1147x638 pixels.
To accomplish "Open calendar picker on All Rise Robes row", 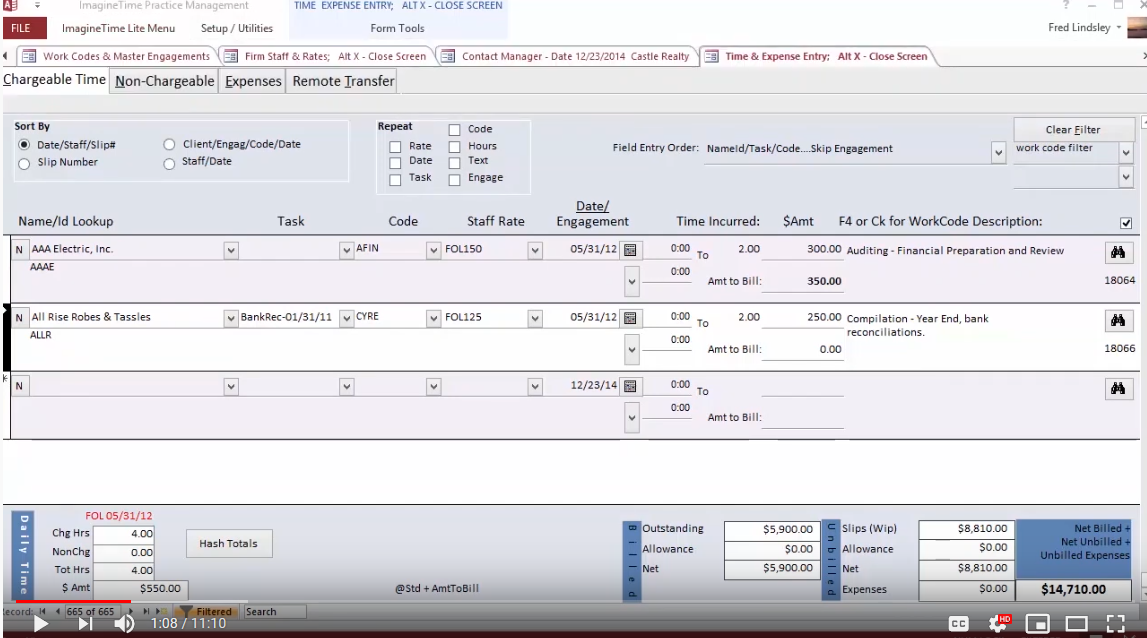I will click(630, 318).
